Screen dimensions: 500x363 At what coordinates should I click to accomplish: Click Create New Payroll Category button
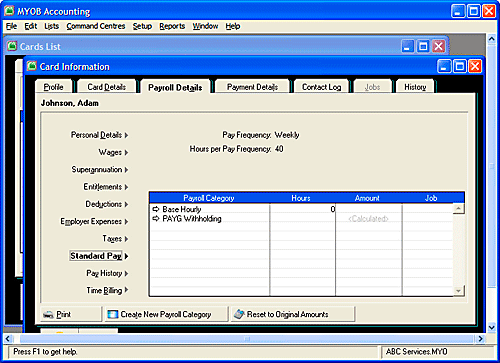point(166,314)
